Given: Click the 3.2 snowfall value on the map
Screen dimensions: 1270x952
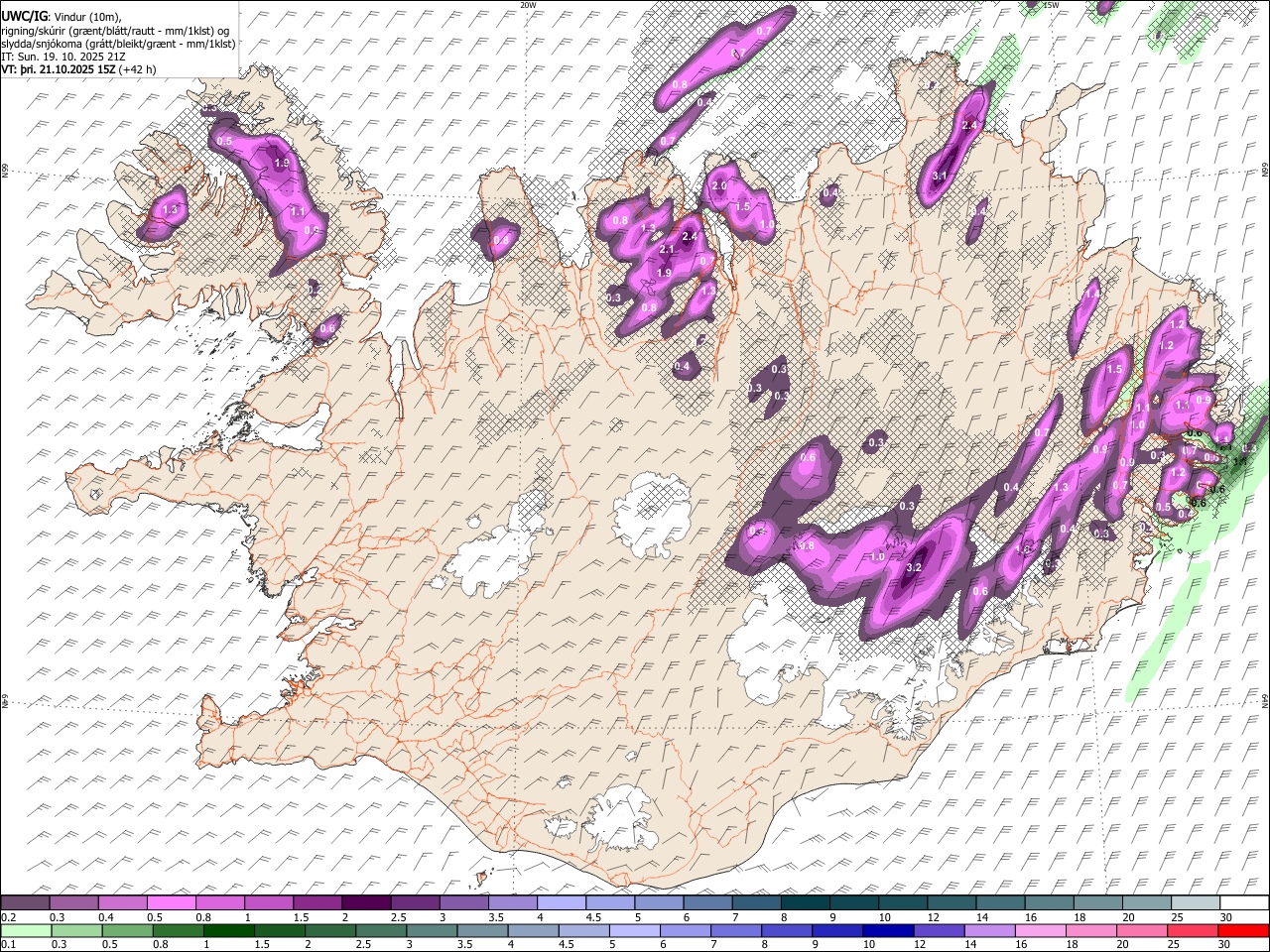Looking at the screenshot, I should tap(915, 567).
